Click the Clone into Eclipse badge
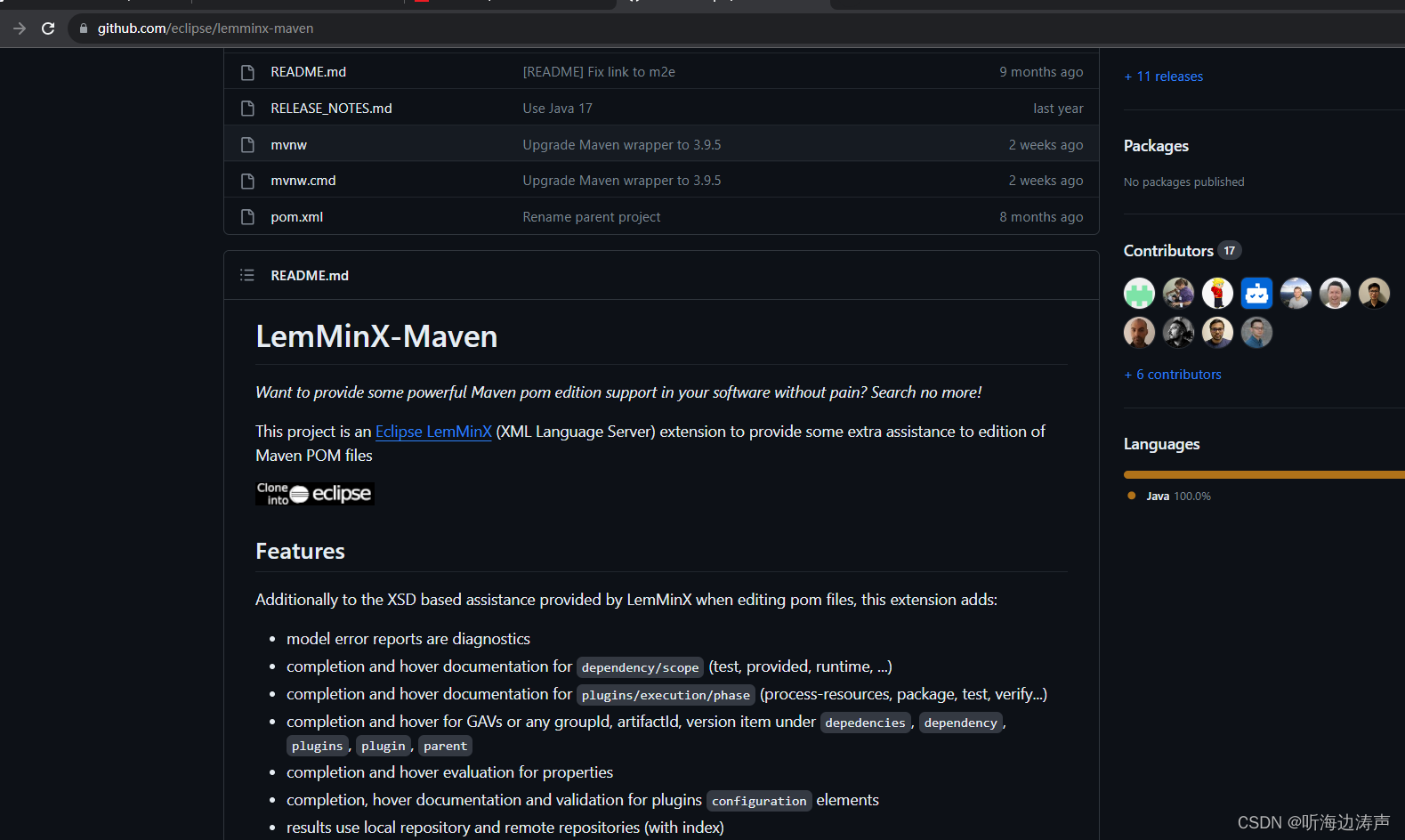Image resolution: width=1405 pixels, height=840 pixels. [x=315, y=494]
